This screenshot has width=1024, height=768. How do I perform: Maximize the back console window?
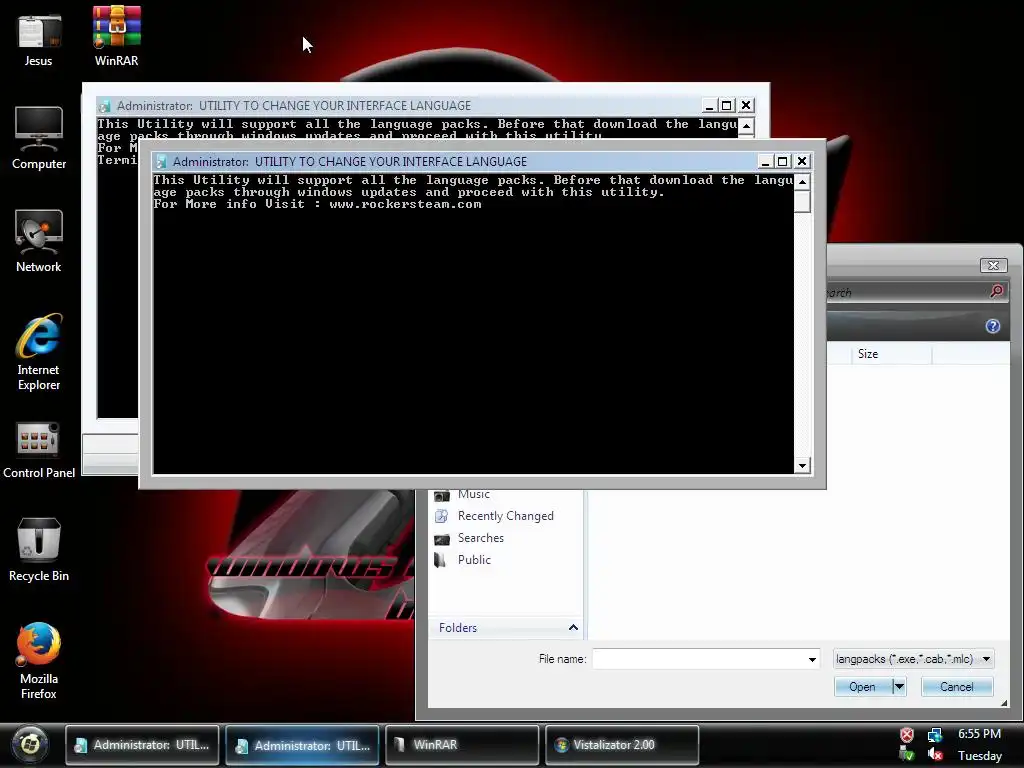point(726,105)
